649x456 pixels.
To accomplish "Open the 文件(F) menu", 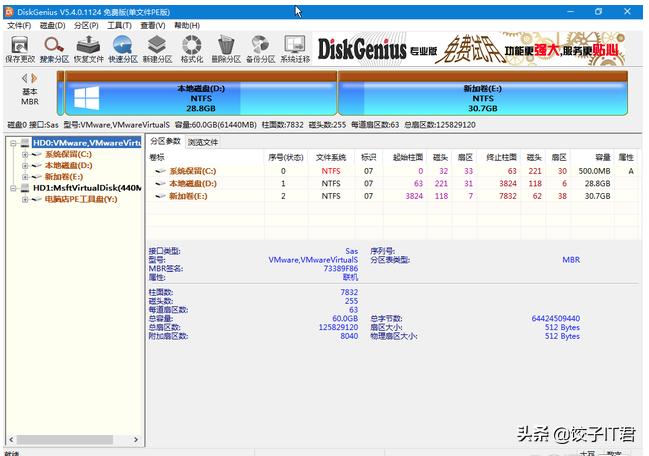I will coord(19,26).
